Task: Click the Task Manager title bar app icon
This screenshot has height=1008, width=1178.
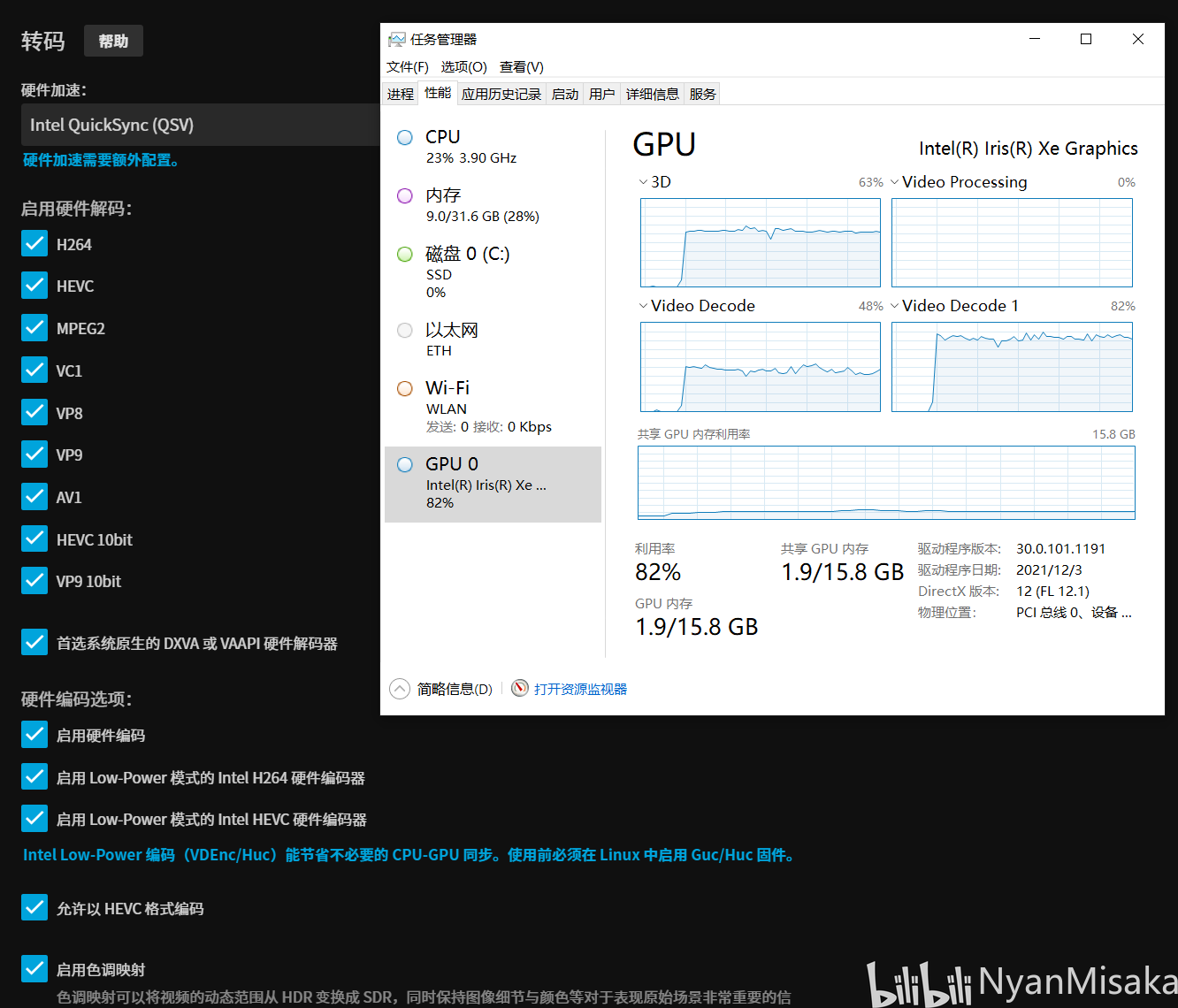Action: coord(396,40)
